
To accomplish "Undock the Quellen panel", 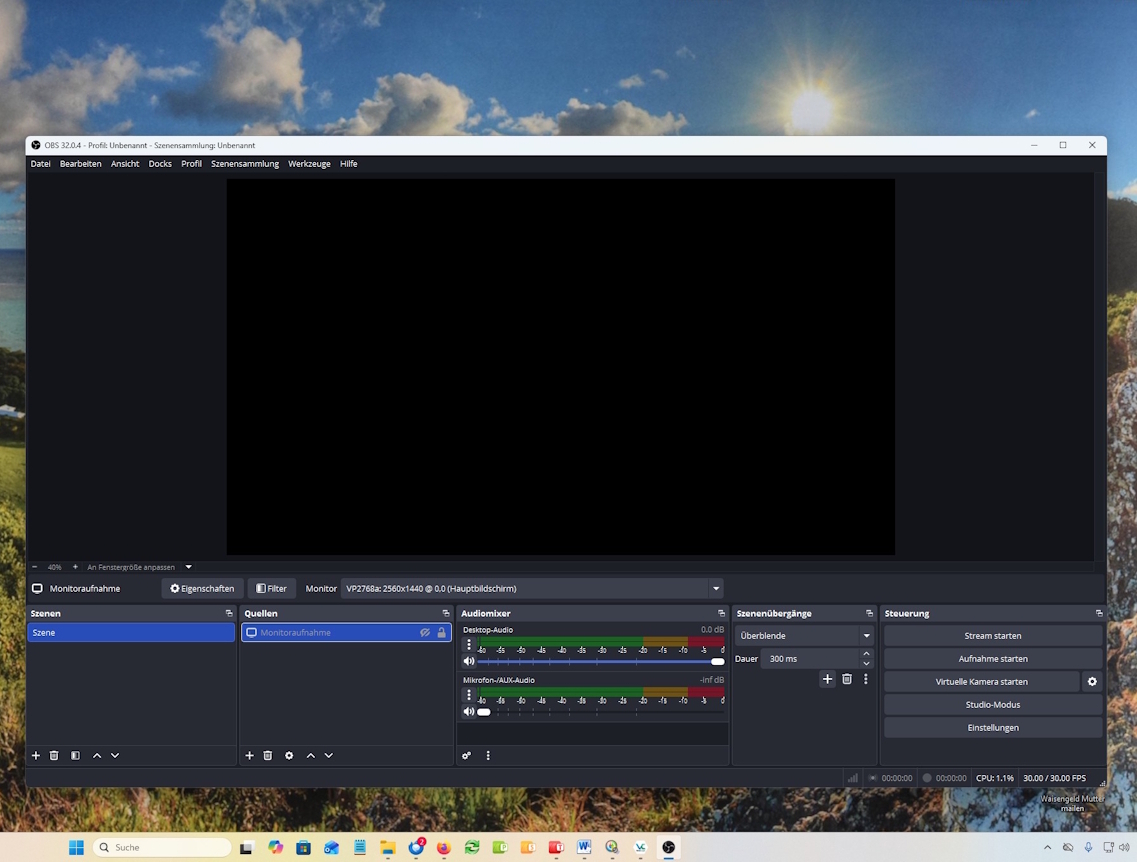I will (x=446, y=613).
